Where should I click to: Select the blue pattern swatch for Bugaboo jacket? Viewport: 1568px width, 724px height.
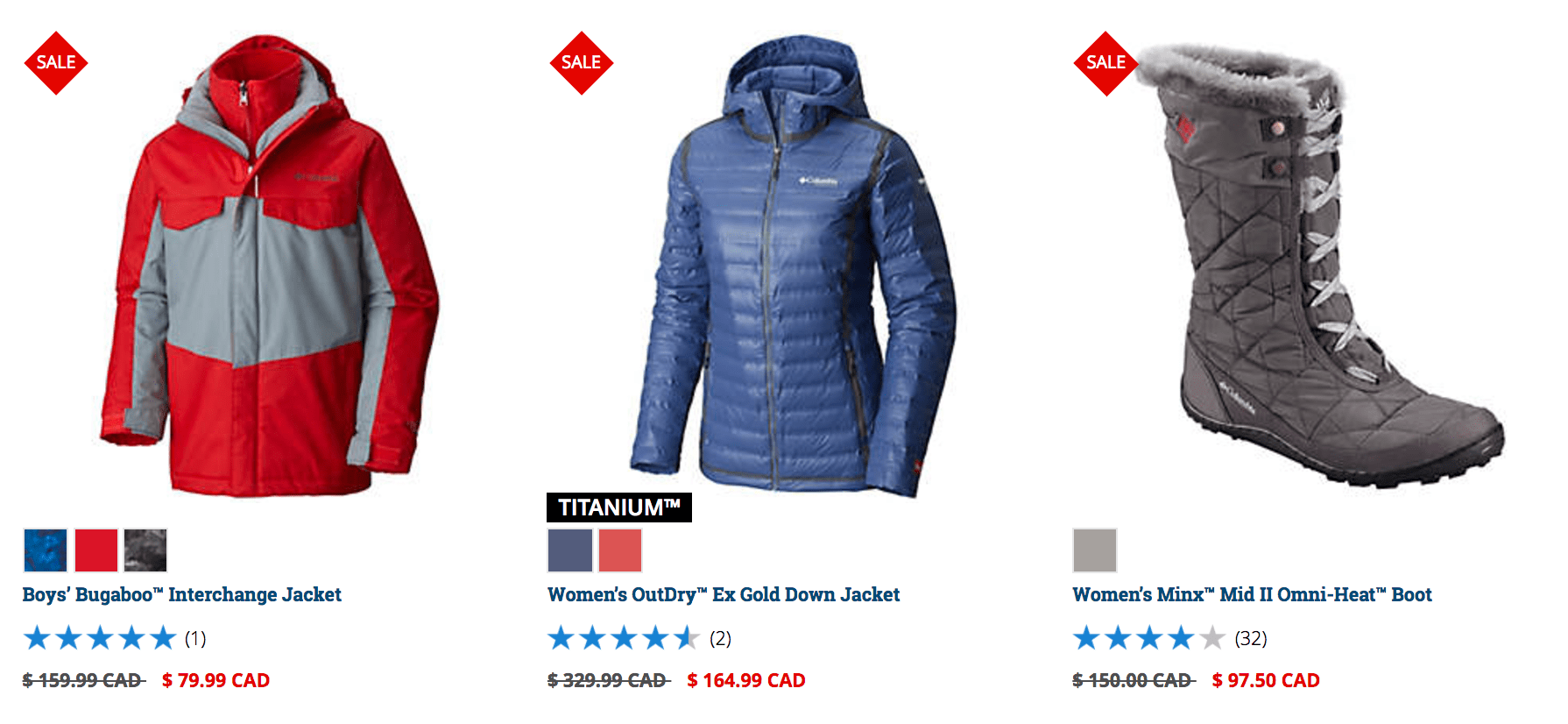pos(46,550)
